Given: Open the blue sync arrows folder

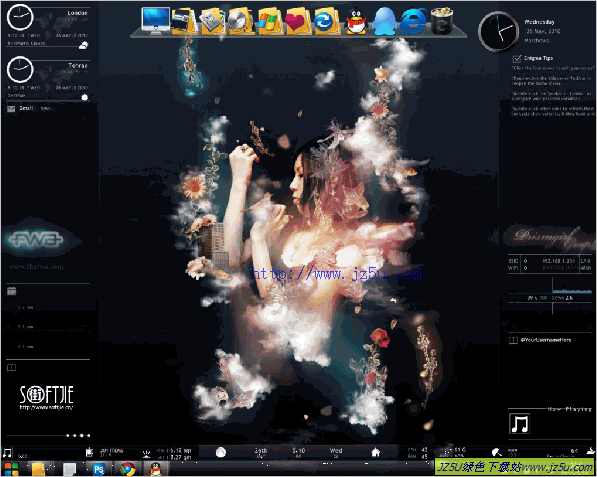Looking at the screenshot, I should (326, 22).
